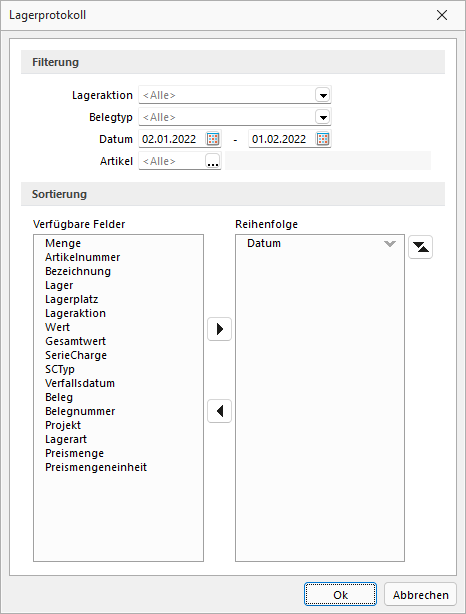The height and width of the screenshot is (614, 466).
Task: Click the Abbrechen button
Action: coord(421,595)
